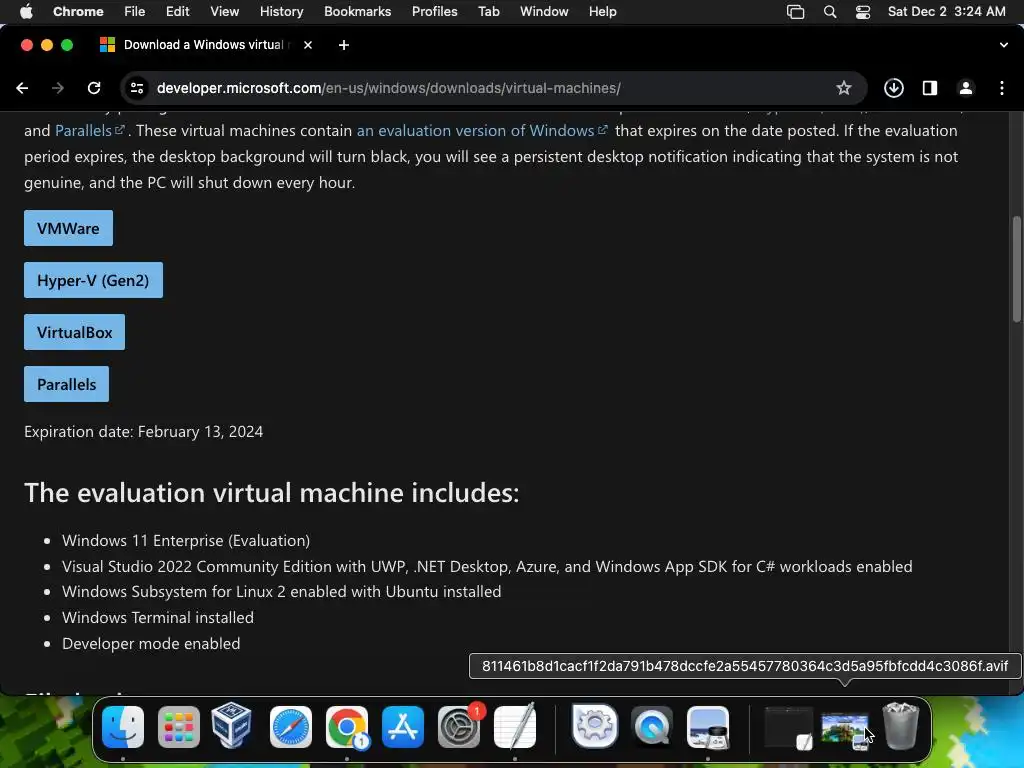Click 'Windows Subsystem for Linux 2' list item

(281, 592)
